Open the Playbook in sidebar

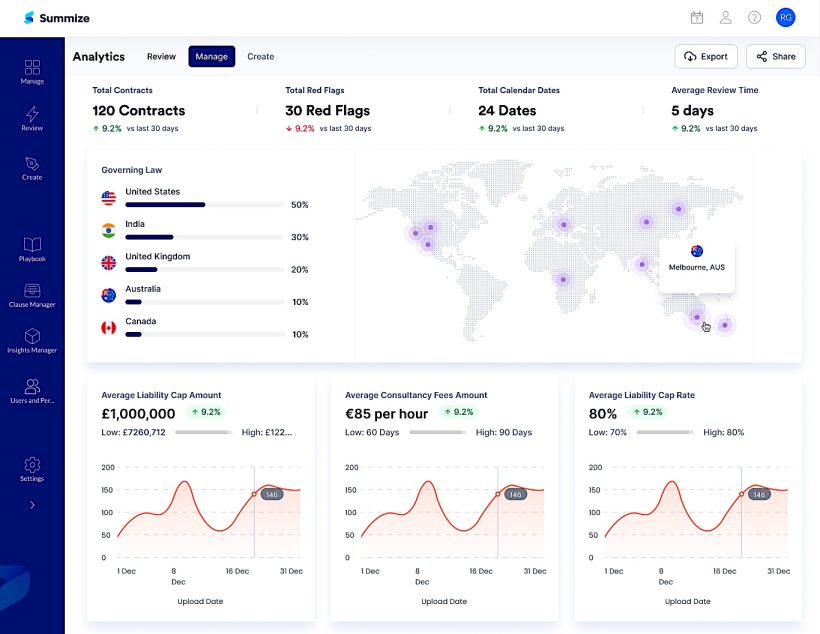coord(32,249)
